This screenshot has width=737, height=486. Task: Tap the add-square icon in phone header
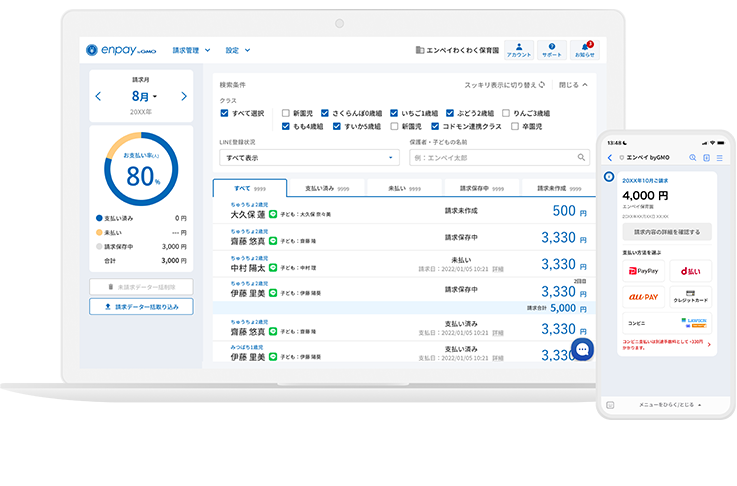point(706,158)
